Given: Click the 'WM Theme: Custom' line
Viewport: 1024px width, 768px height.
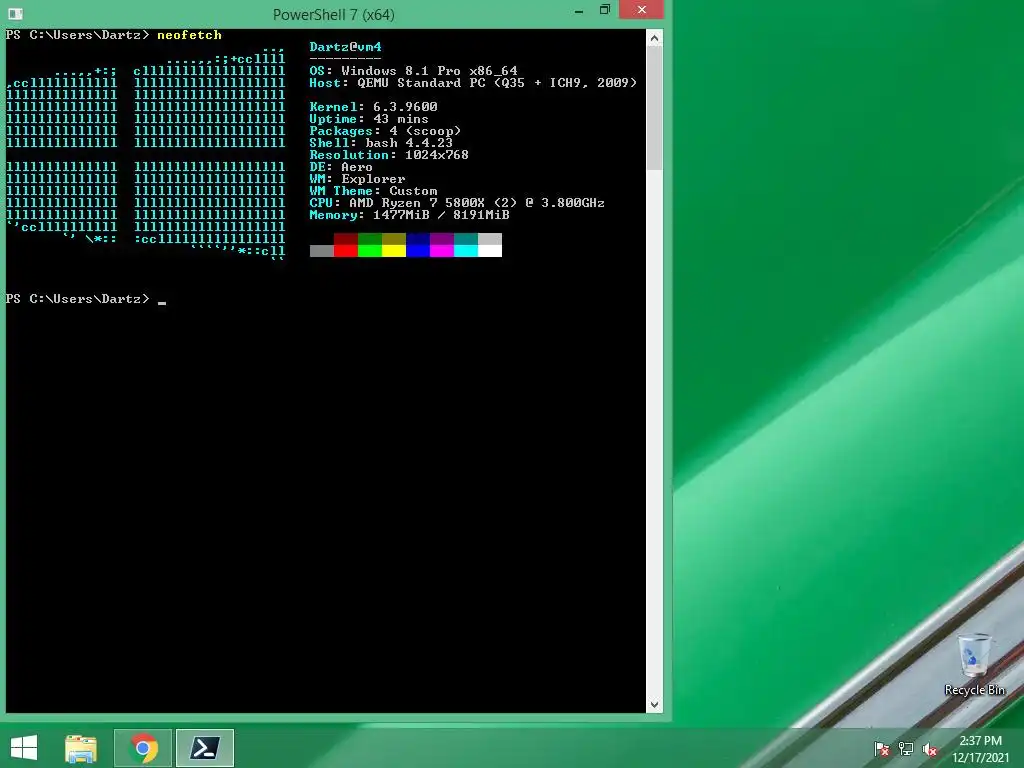Looking at the screenshot, I should (x=374, y=191).
